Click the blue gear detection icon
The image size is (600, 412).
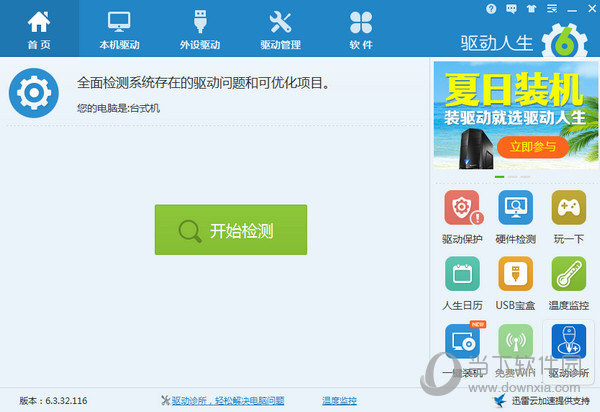coord(34,93)
